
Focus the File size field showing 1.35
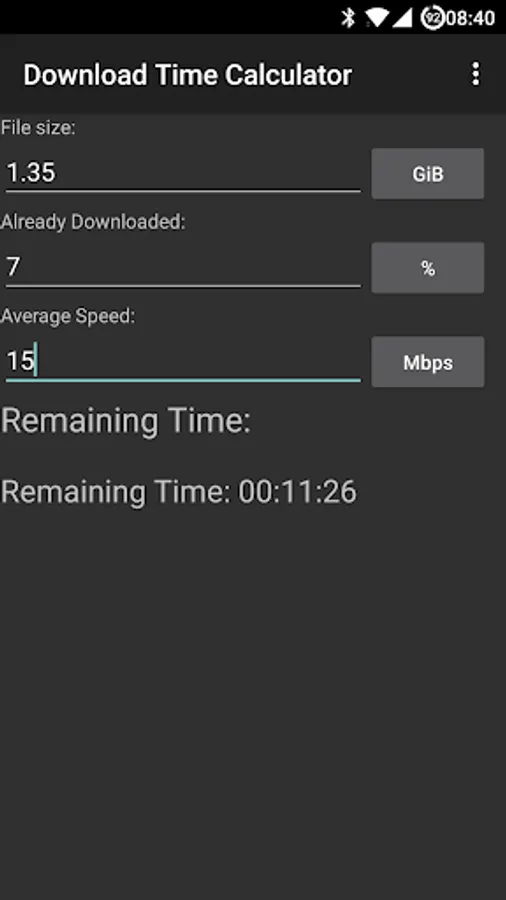click(183, 173)
